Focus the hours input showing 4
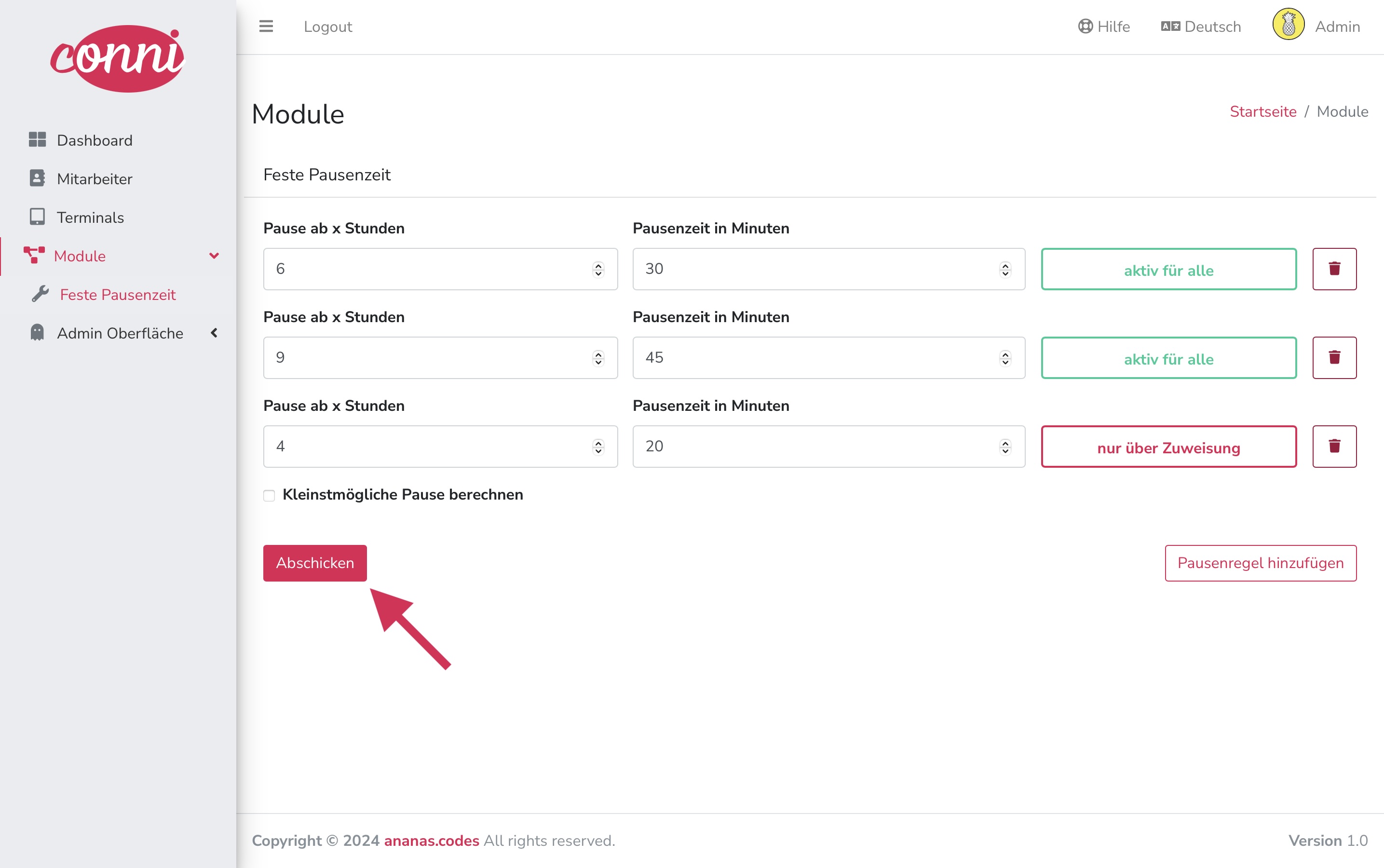This screenshot has width=1384, height=868. tap(440, 447)
